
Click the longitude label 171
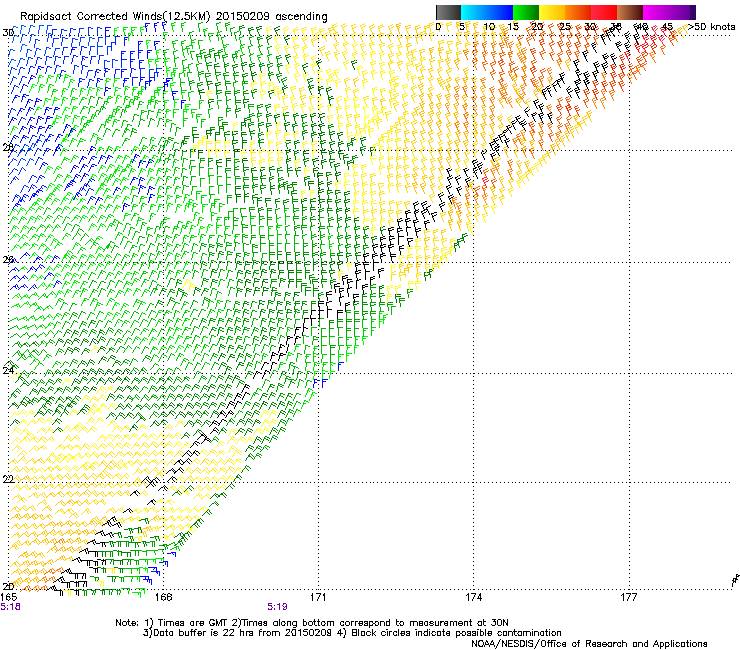(x=318, y=597)
